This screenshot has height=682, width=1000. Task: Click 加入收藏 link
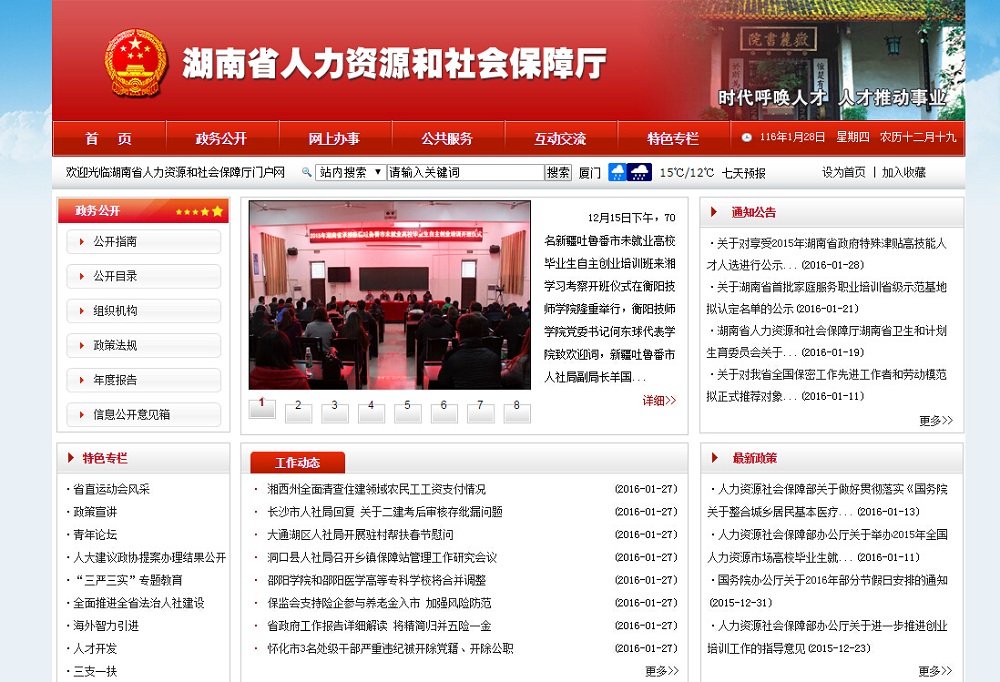904,172
